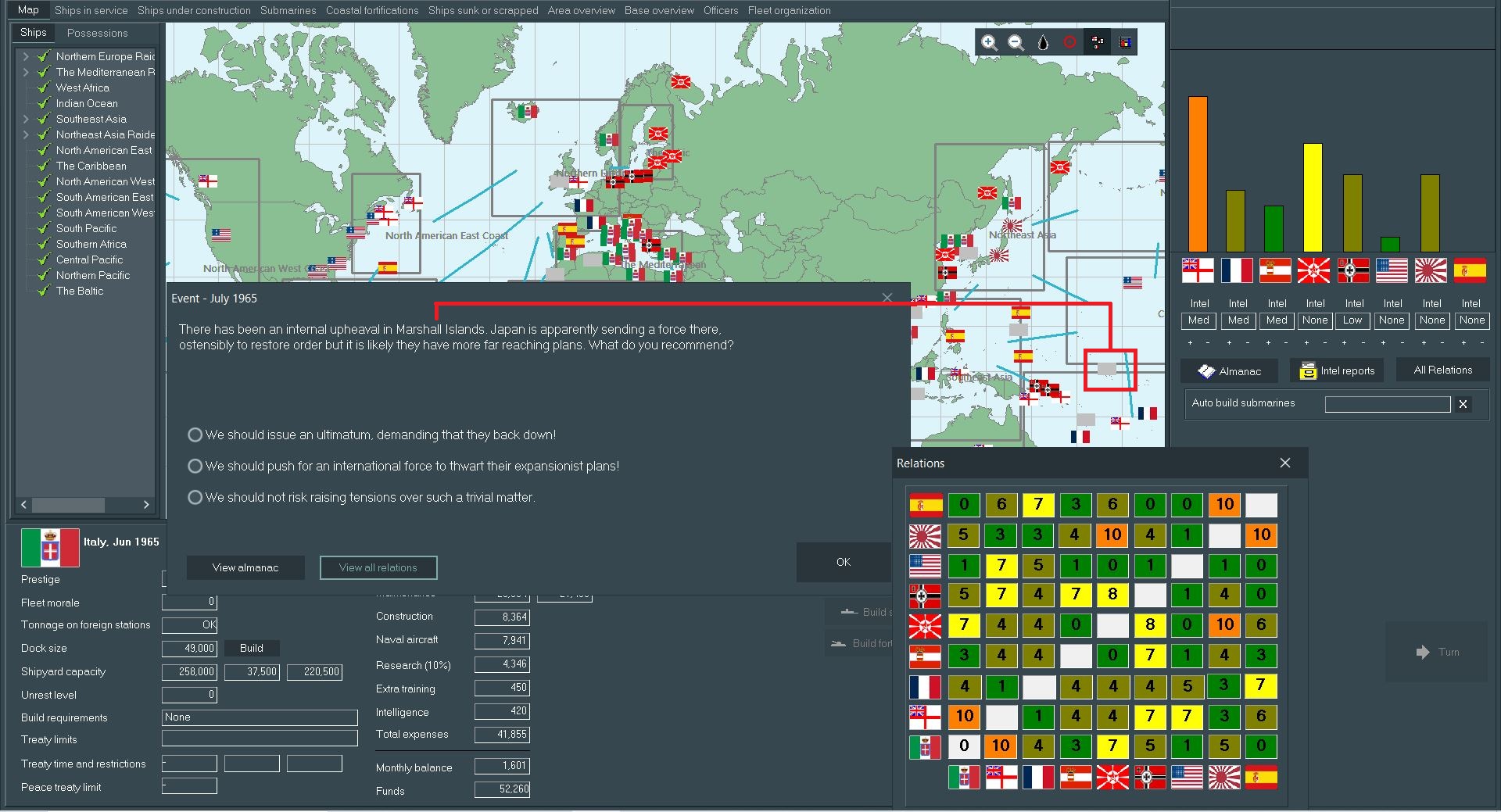
Task: Increase intel on Germany with plus
Action: [x=1345, y=343]
